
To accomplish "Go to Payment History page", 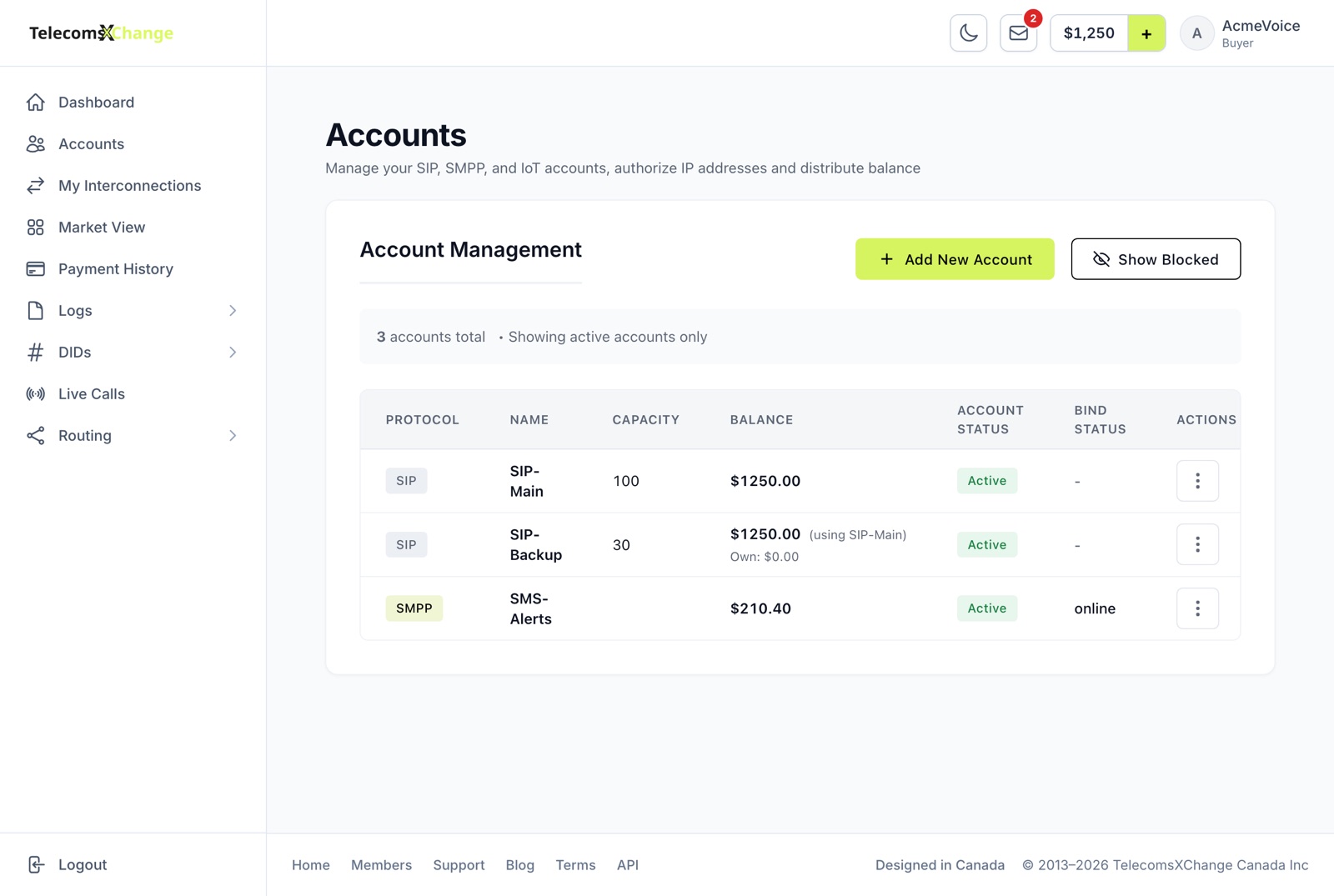I will click(x=116, y=269).
